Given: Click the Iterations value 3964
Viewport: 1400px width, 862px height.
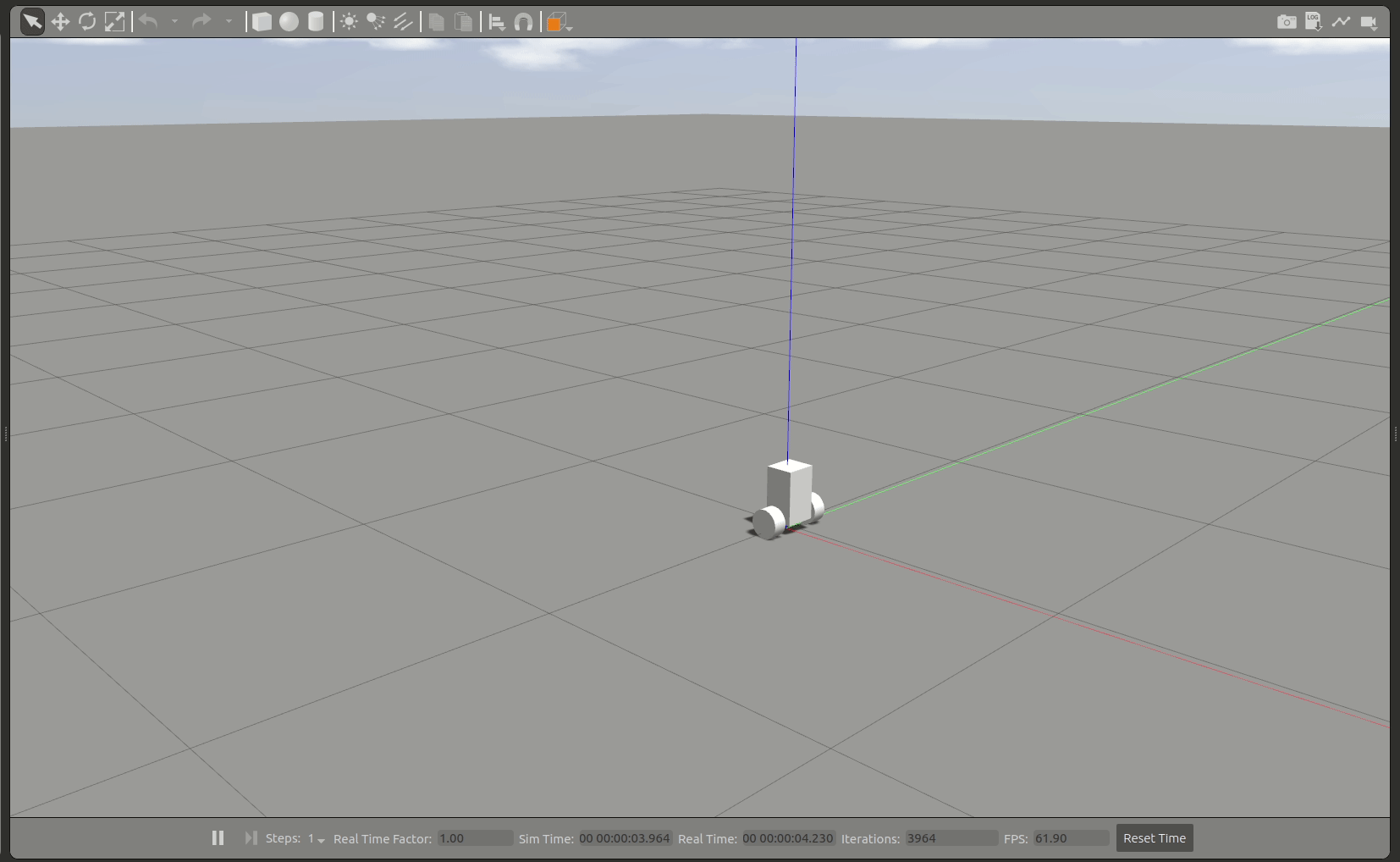Looking at the screenshot, I should point(951,838).
